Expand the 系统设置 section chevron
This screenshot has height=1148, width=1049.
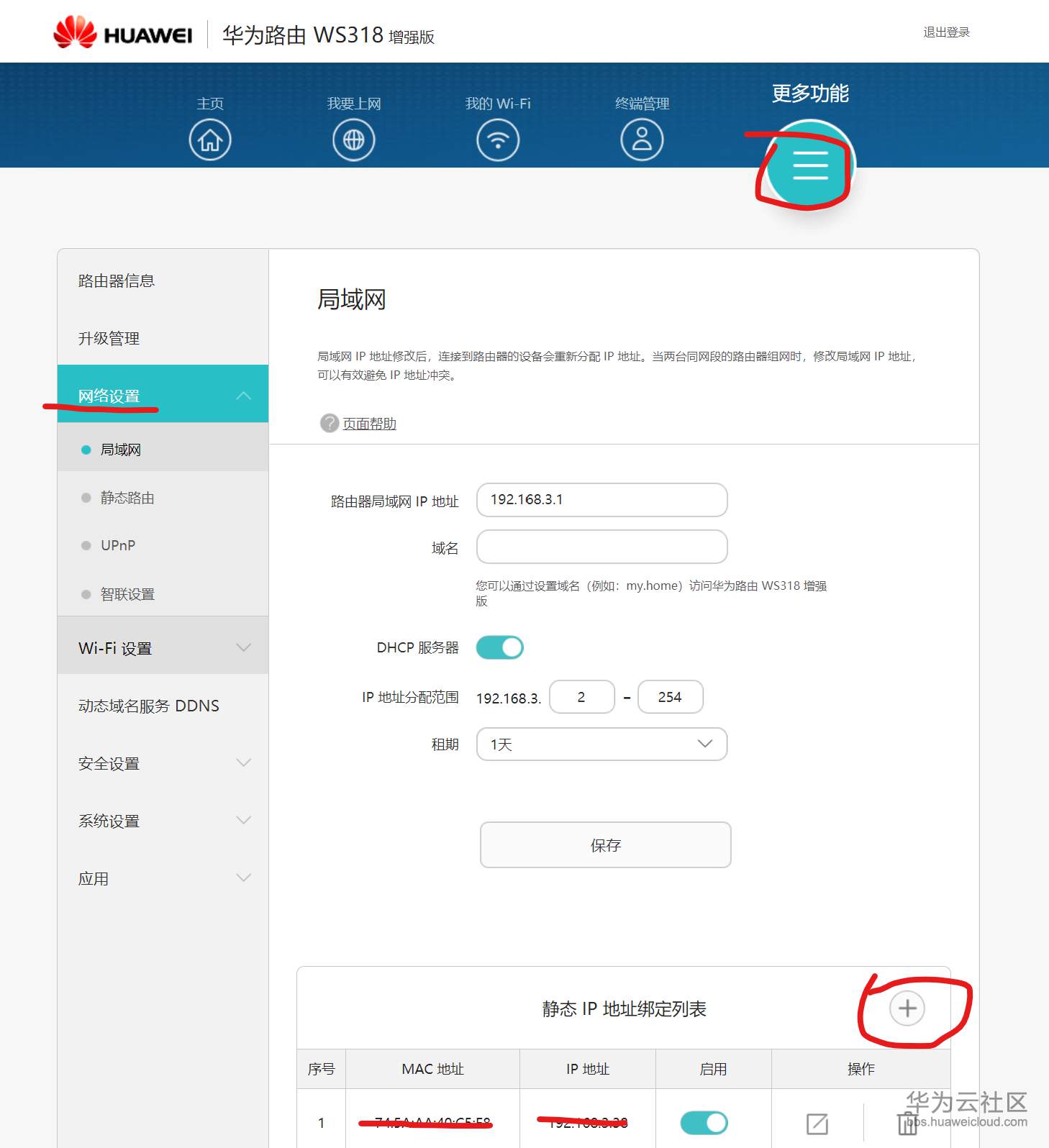[x=244, y=820]
